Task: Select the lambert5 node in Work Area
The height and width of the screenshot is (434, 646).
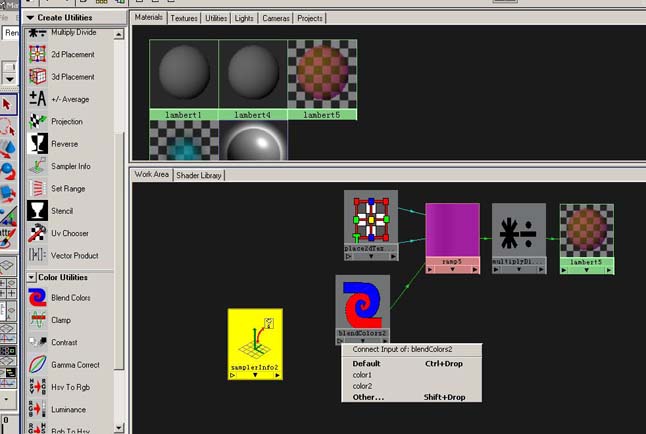Action: pyautogui.click(x=587, y=239)
